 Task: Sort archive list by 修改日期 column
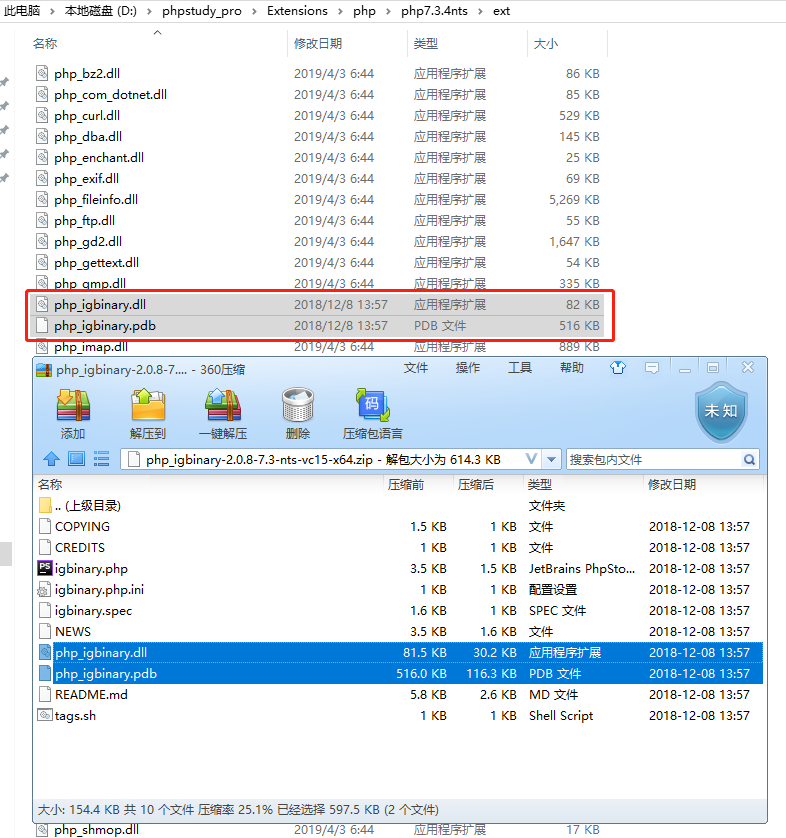click(672, 484)
